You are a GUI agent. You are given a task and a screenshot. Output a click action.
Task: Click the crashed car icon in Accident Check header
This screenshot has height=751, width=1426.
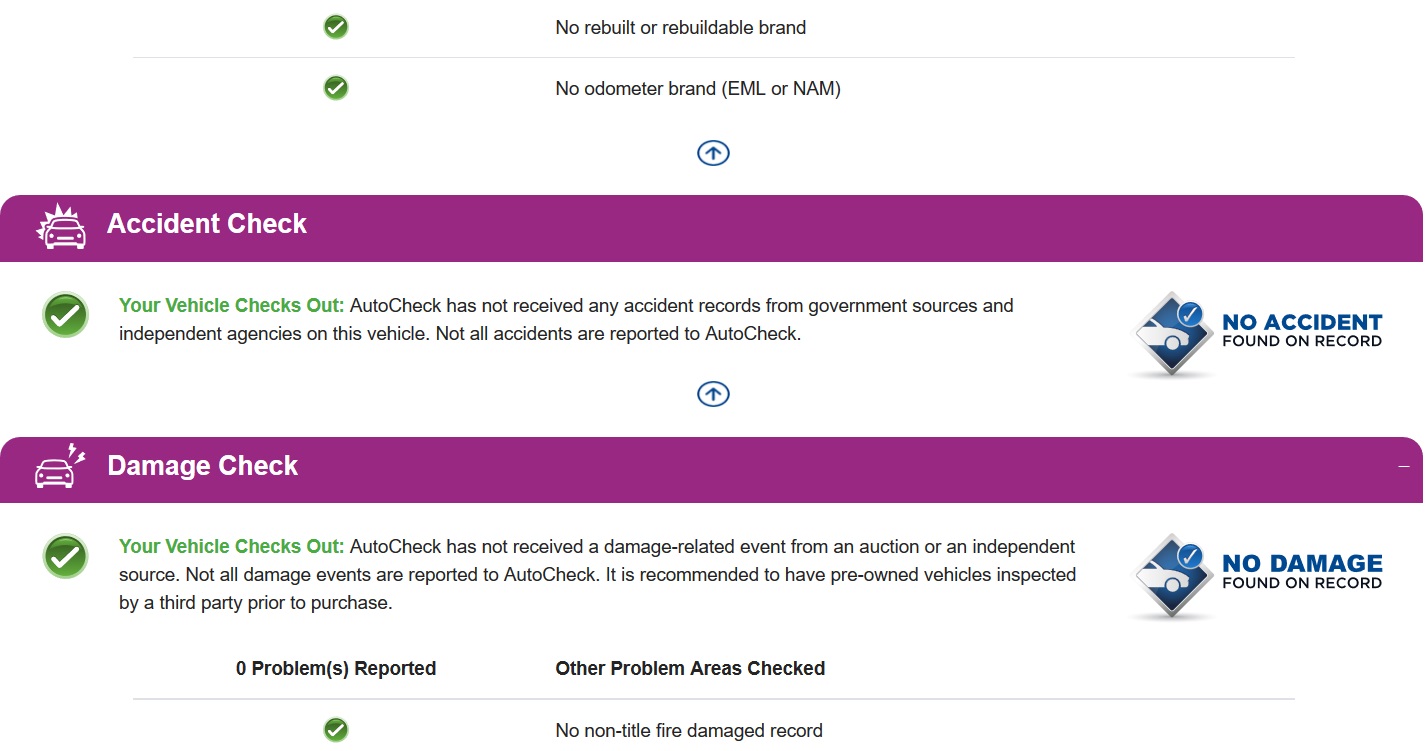(60, 225)
